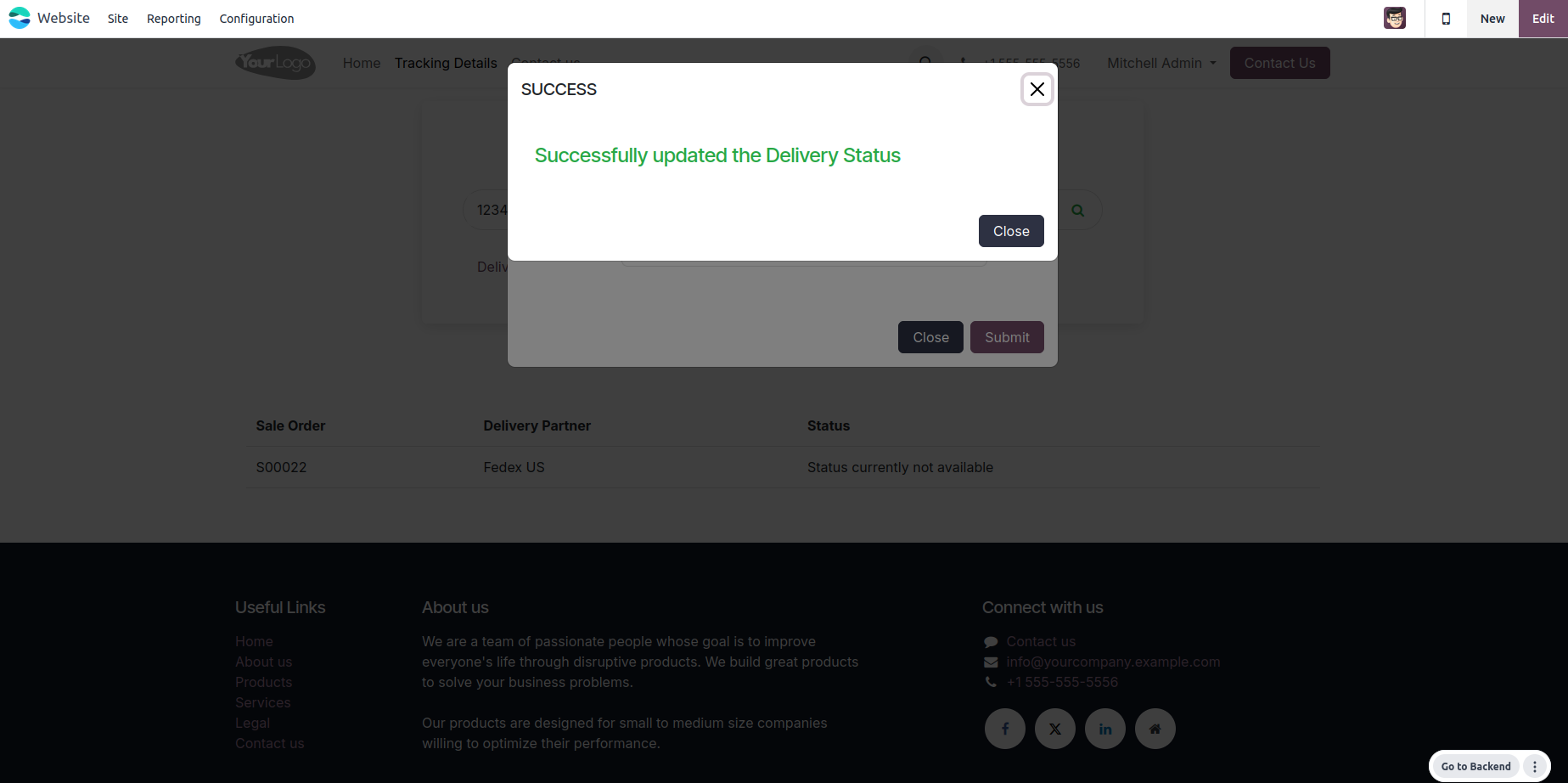Open the LinkedIn social icon
Viewport: 1568px width, 783px height.
(x=1104, y=729)
